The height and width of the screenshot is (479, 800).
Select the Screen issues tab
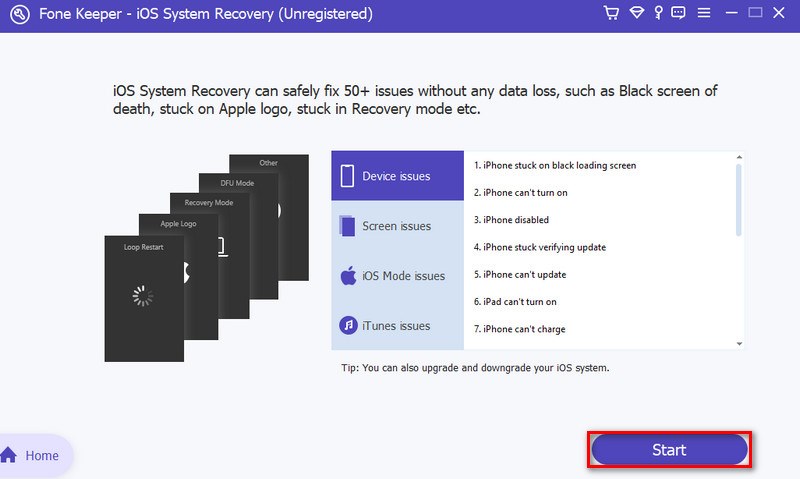[x=397, y=225]
